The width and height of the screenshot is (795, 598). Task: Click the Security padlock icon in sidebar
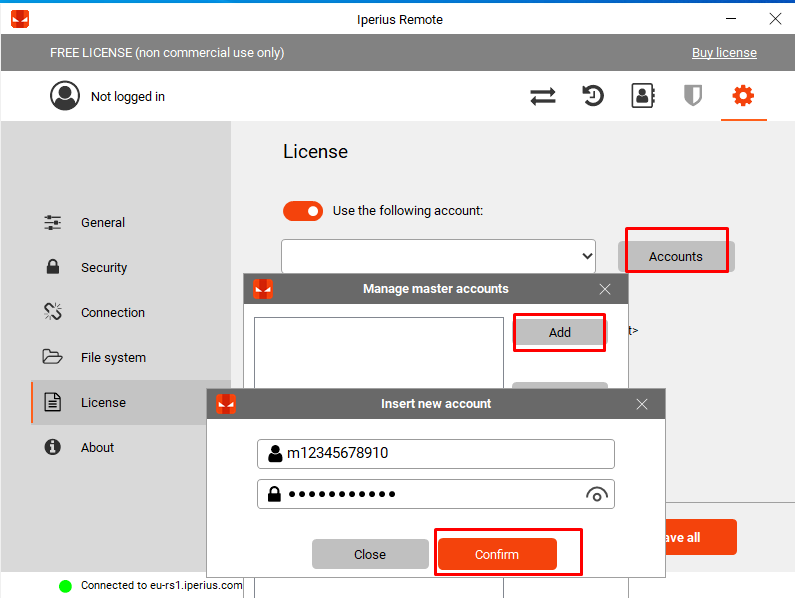(x=53, y=267)
